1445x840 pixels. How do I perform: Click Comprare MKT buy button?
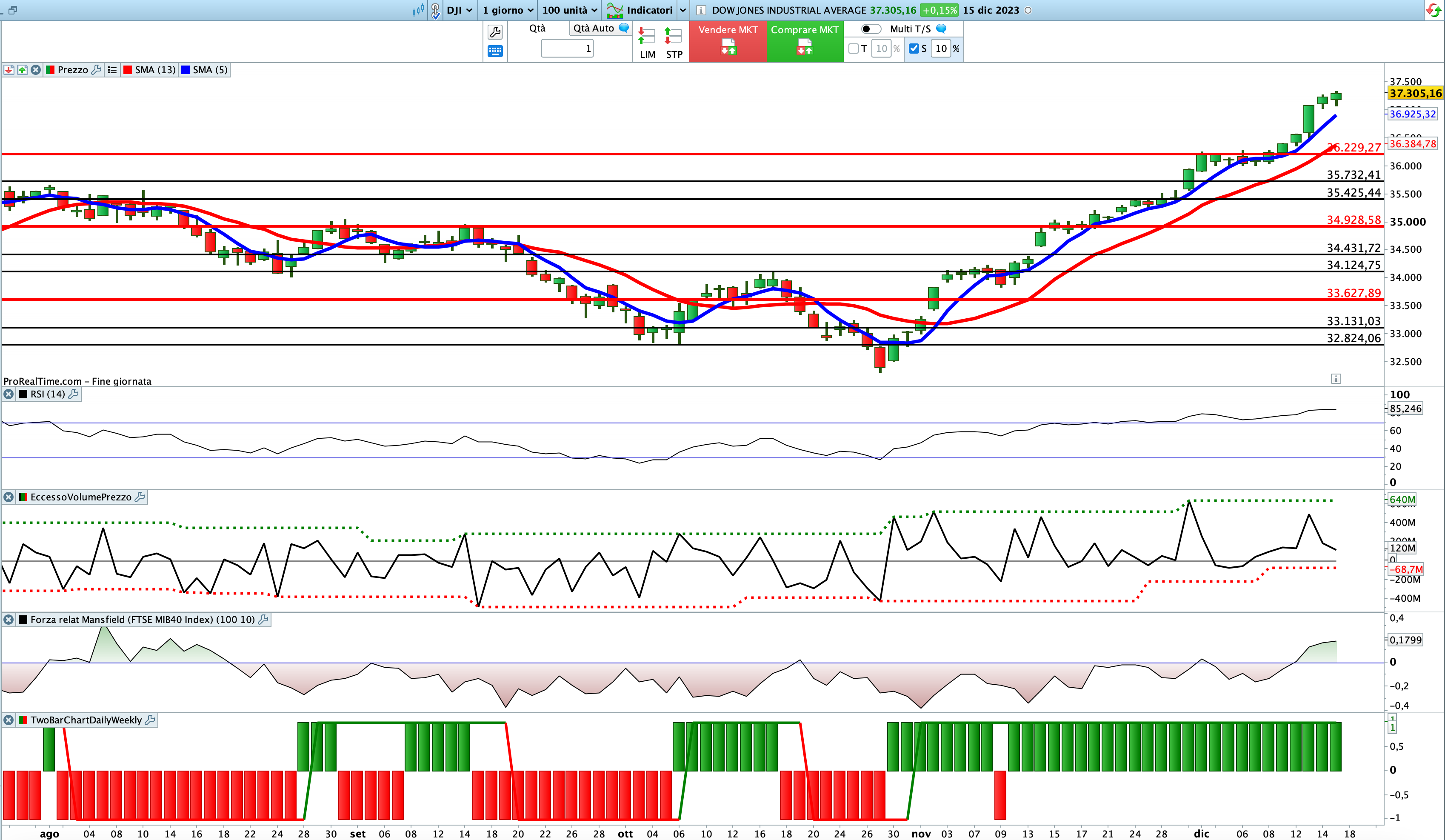[x=805, y=42]
